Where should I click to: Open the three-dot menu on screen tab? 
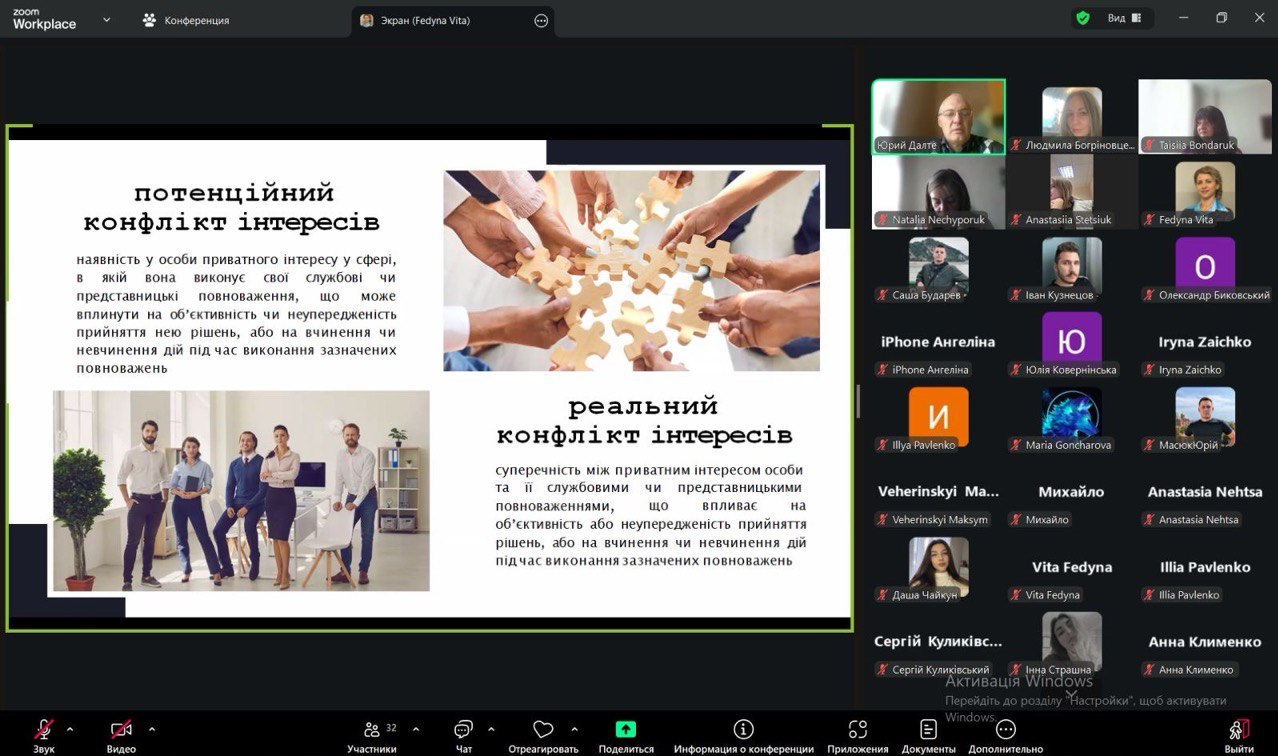[541, 20]
